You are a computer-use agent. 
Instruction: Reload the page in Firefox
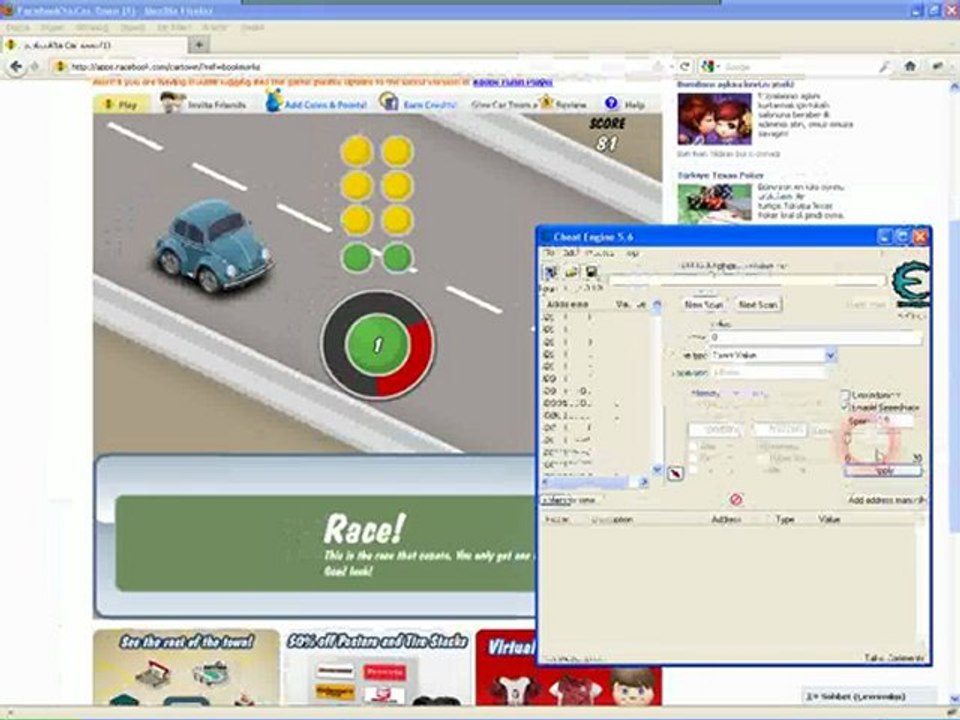[x=685, y=66]
